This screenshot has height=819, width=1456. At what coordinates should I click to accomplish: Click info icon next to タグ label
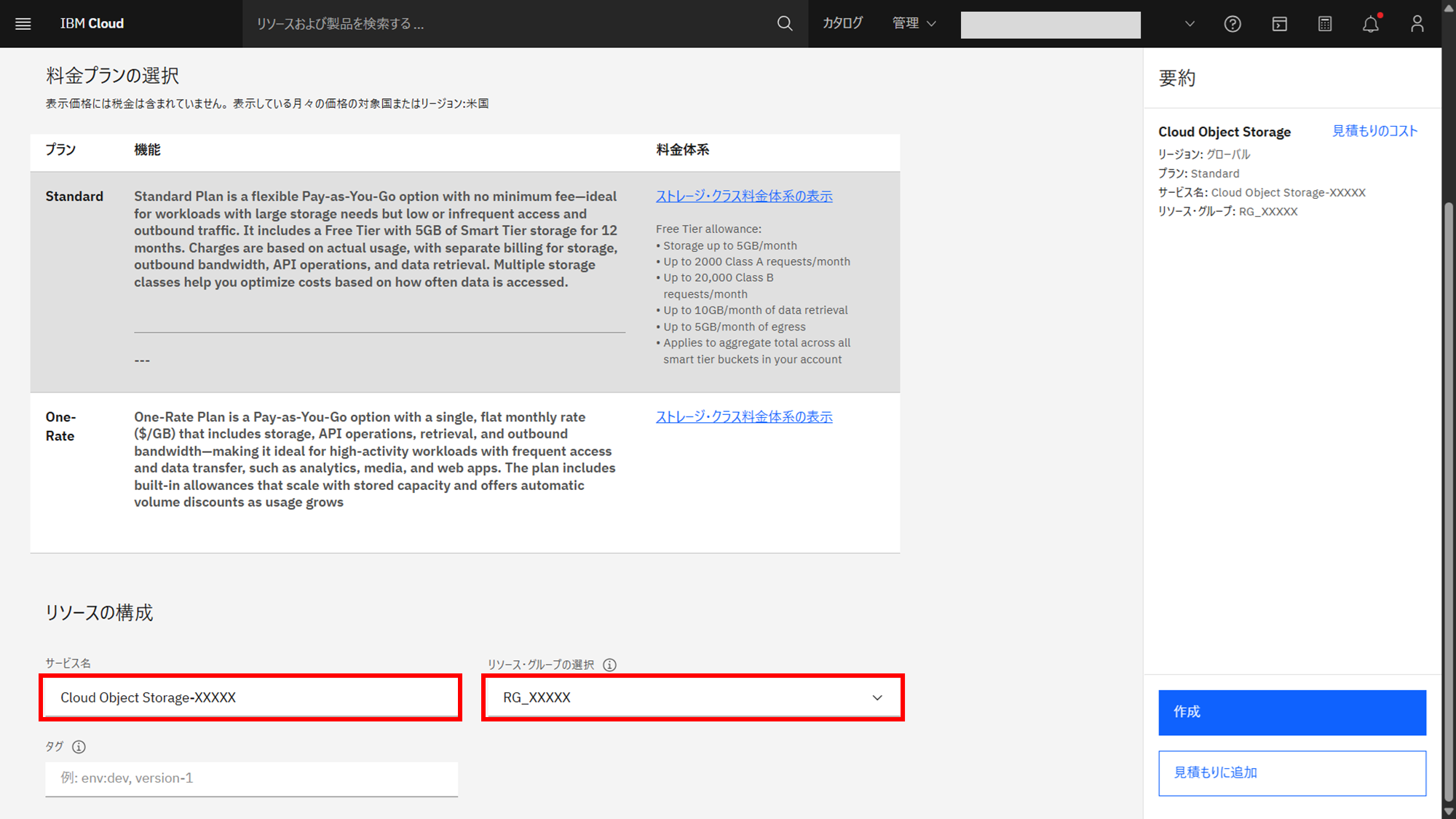pos(79,747)
